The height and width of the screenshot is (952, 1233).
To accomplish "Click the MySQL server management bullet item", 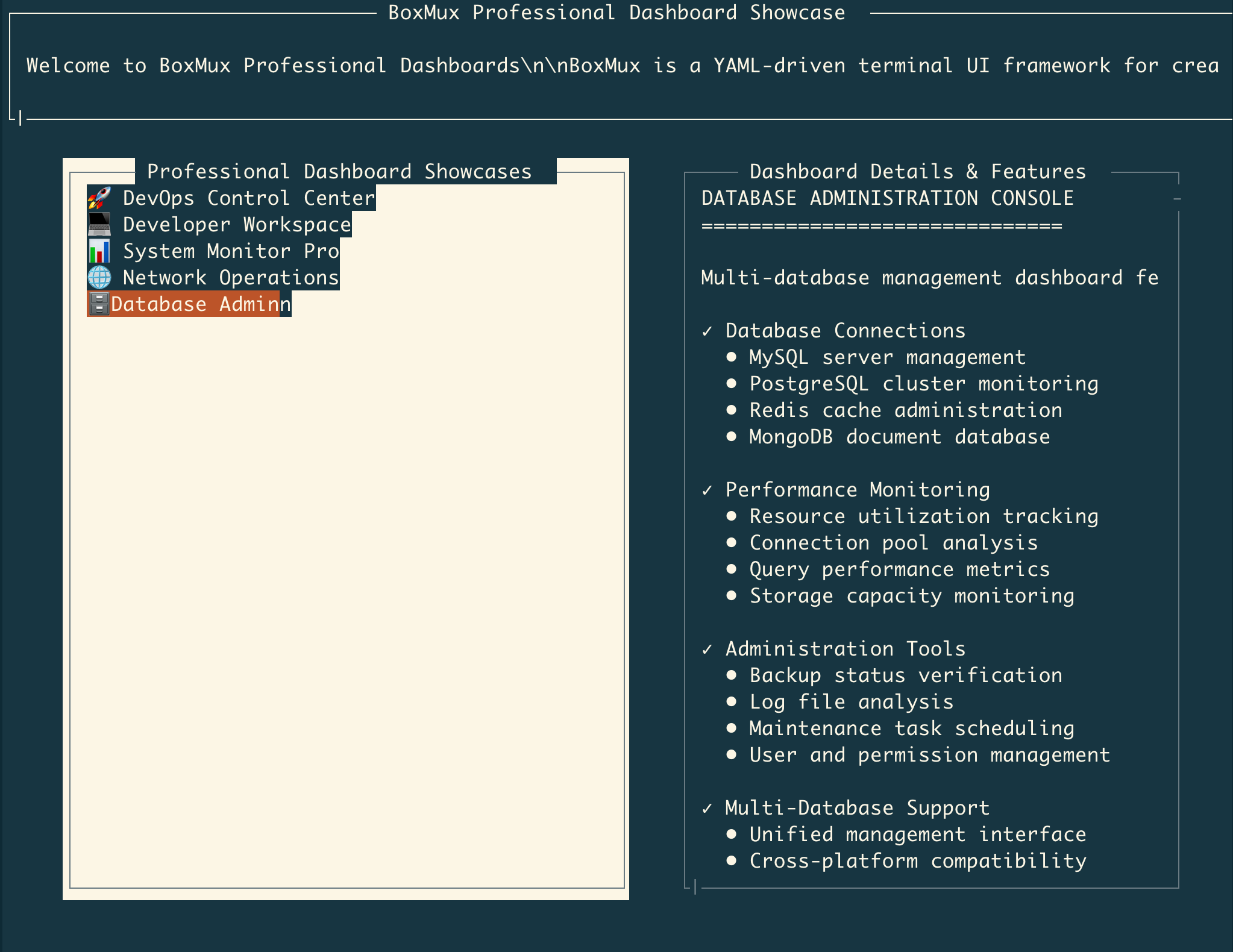I will [x=886, y=357].
